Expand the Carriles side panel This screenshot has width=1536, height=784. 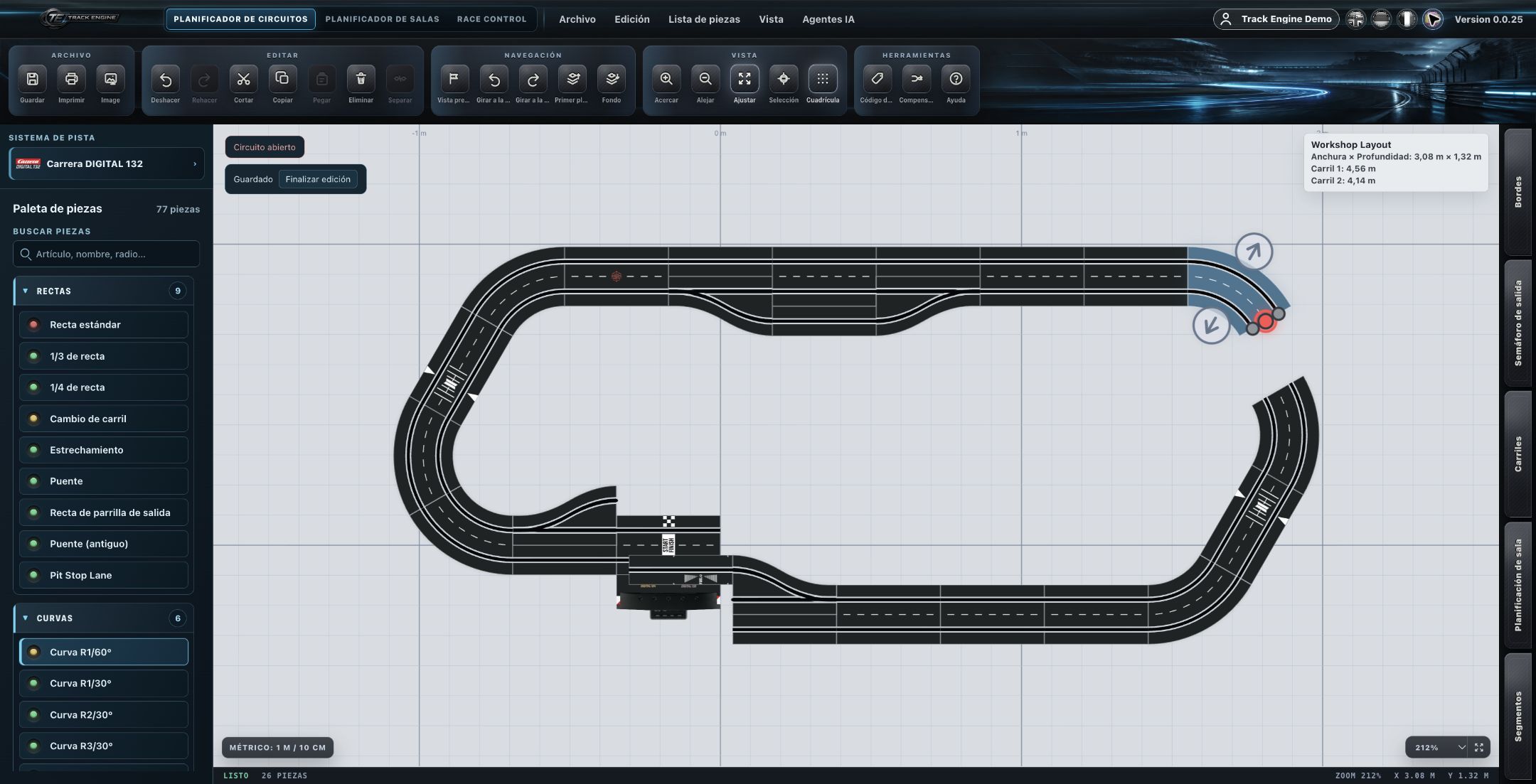click(x=1518, y=454)
